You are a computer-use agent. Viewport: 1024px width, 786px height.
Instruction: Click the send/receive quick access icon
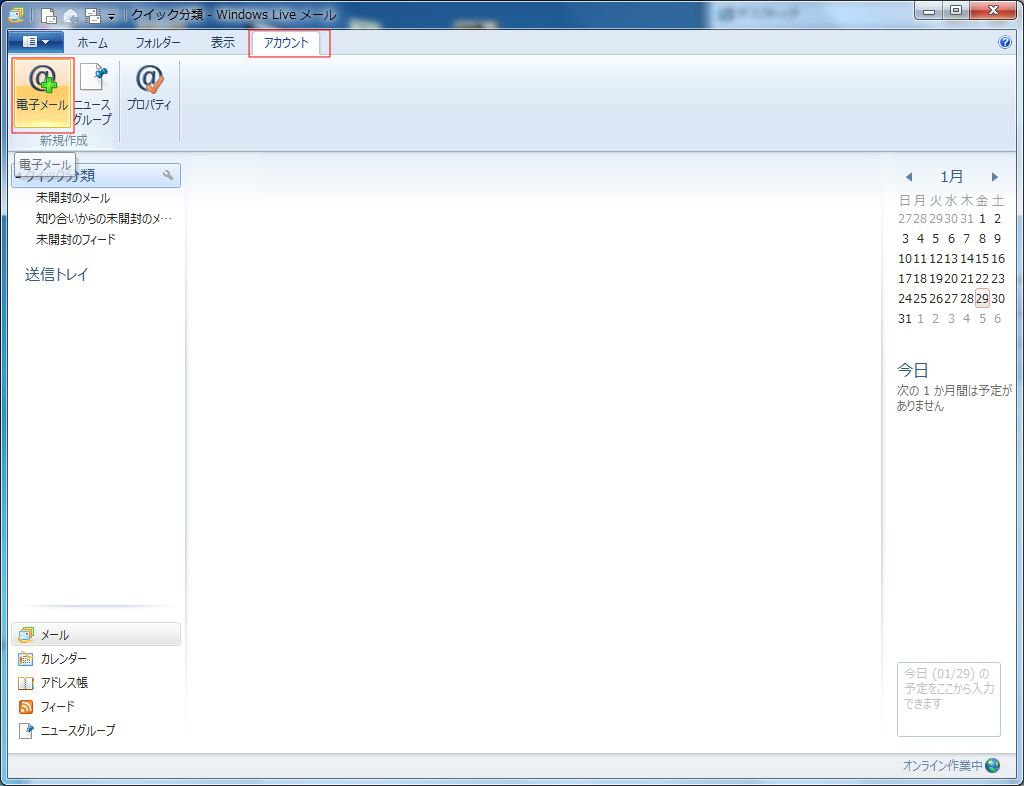[92, 15]
